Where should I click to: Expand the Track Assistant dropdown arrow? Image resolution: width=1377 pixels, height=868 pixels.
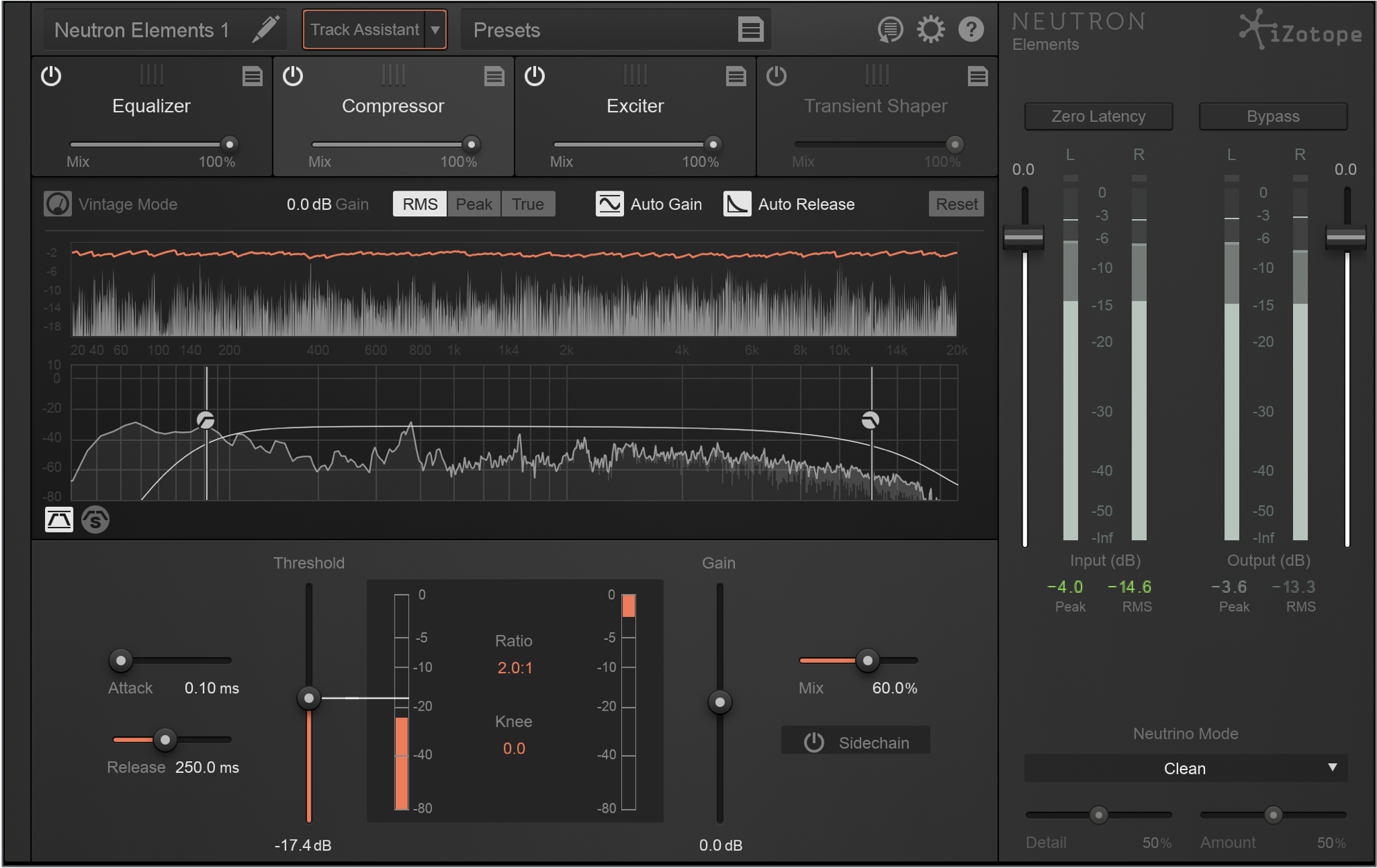point(435,30)
